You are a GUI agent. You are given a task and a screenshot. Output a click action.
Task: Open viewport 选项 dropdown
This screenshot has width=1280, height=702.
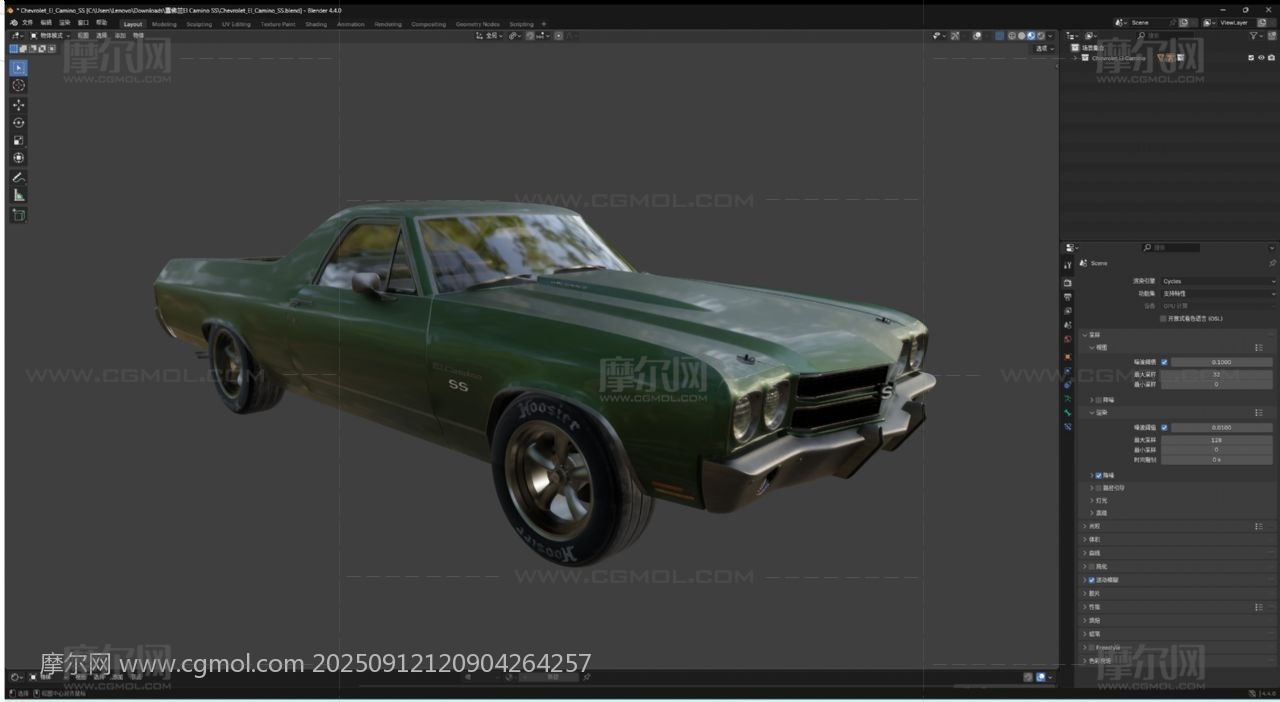pos(1044,49)
